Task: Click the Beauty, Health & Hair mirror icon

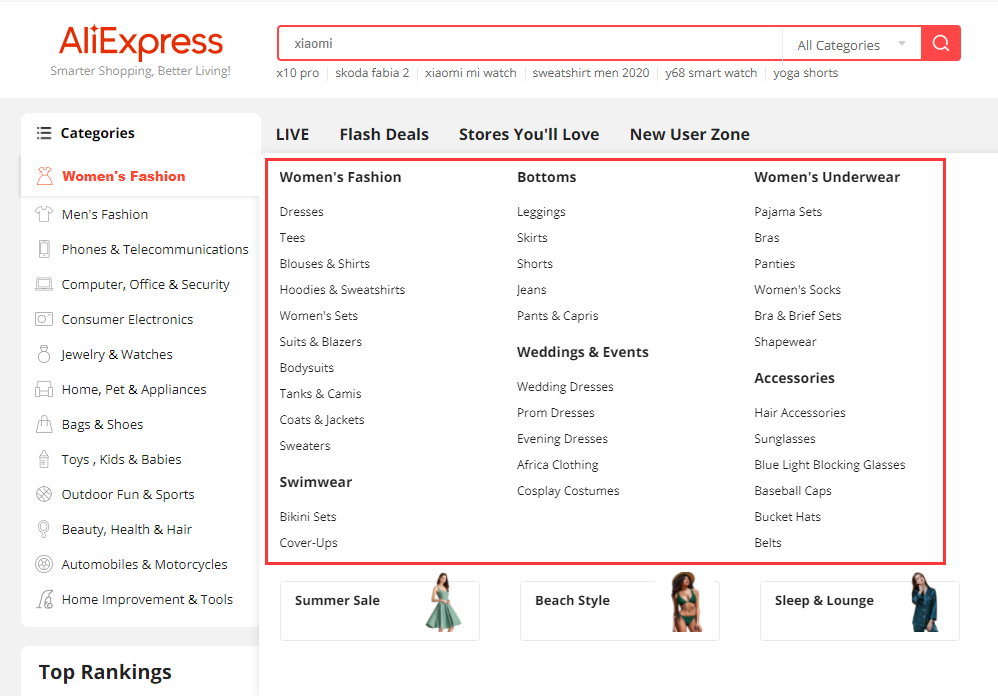Action: click(x=44, y=529)
